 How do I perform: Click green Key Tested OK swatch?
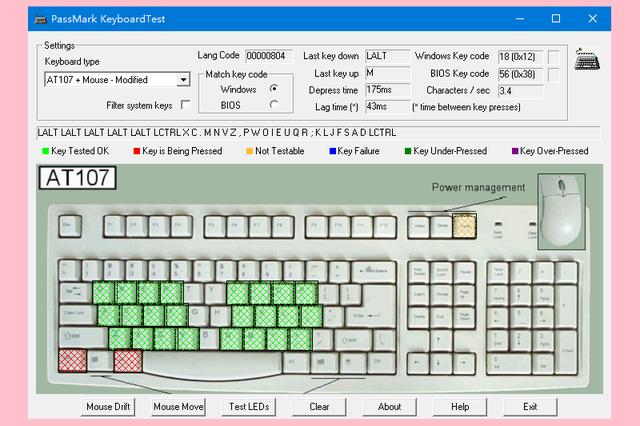(45, 151)
